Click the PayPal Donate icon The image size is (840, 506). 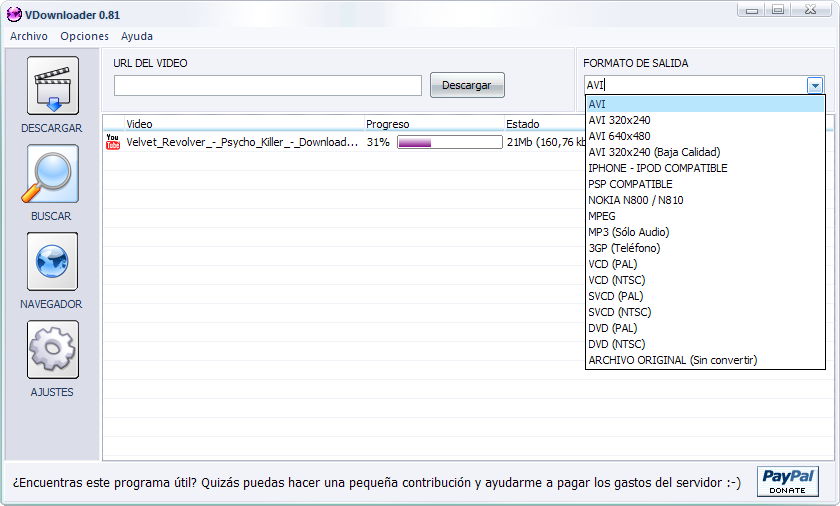[x=788, y=481]
